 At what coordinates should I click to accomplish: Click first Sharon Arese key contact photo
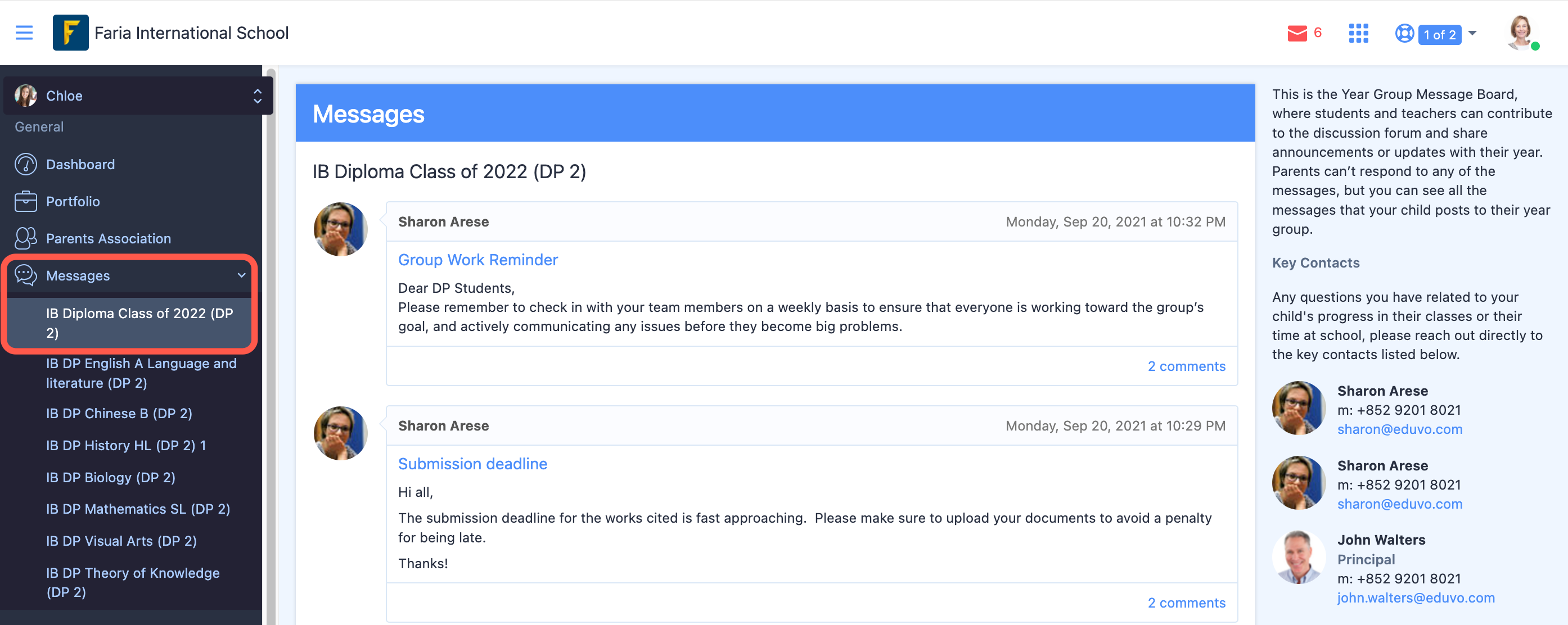pos(1299,409)
